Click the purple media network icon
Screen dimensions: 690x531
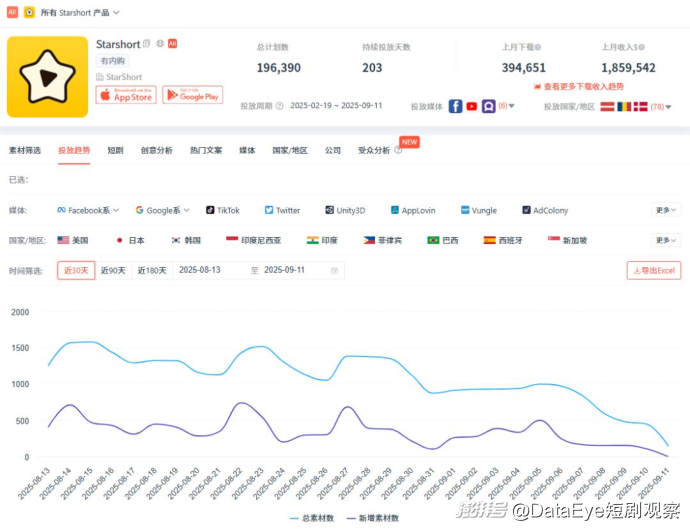[488, 106]
